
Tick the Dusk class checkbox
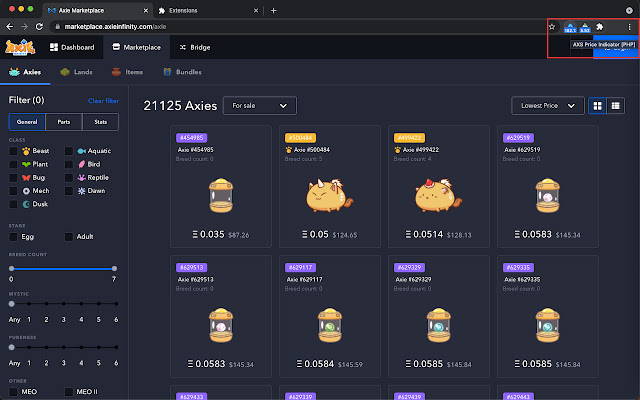point(13,204)
